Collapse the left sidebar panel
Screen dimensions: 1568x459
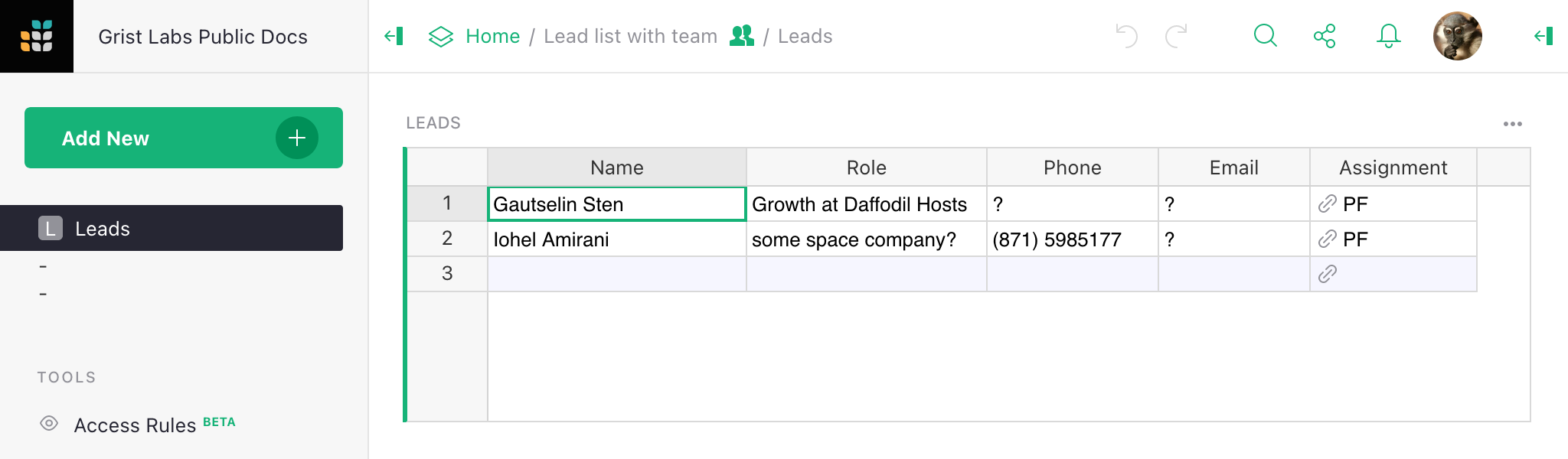(394, 35)
